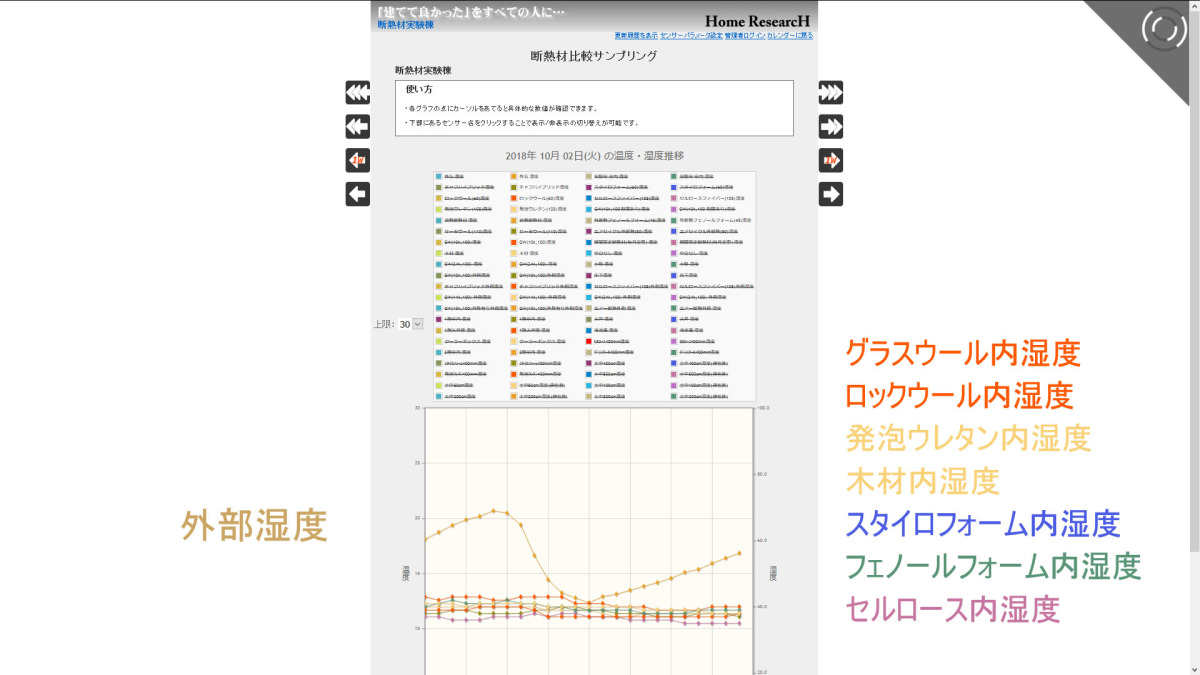Viewport: 1200px width, 675px height.
Task: Go forward one week with right 1W arrow
Action: pos(830,161)
